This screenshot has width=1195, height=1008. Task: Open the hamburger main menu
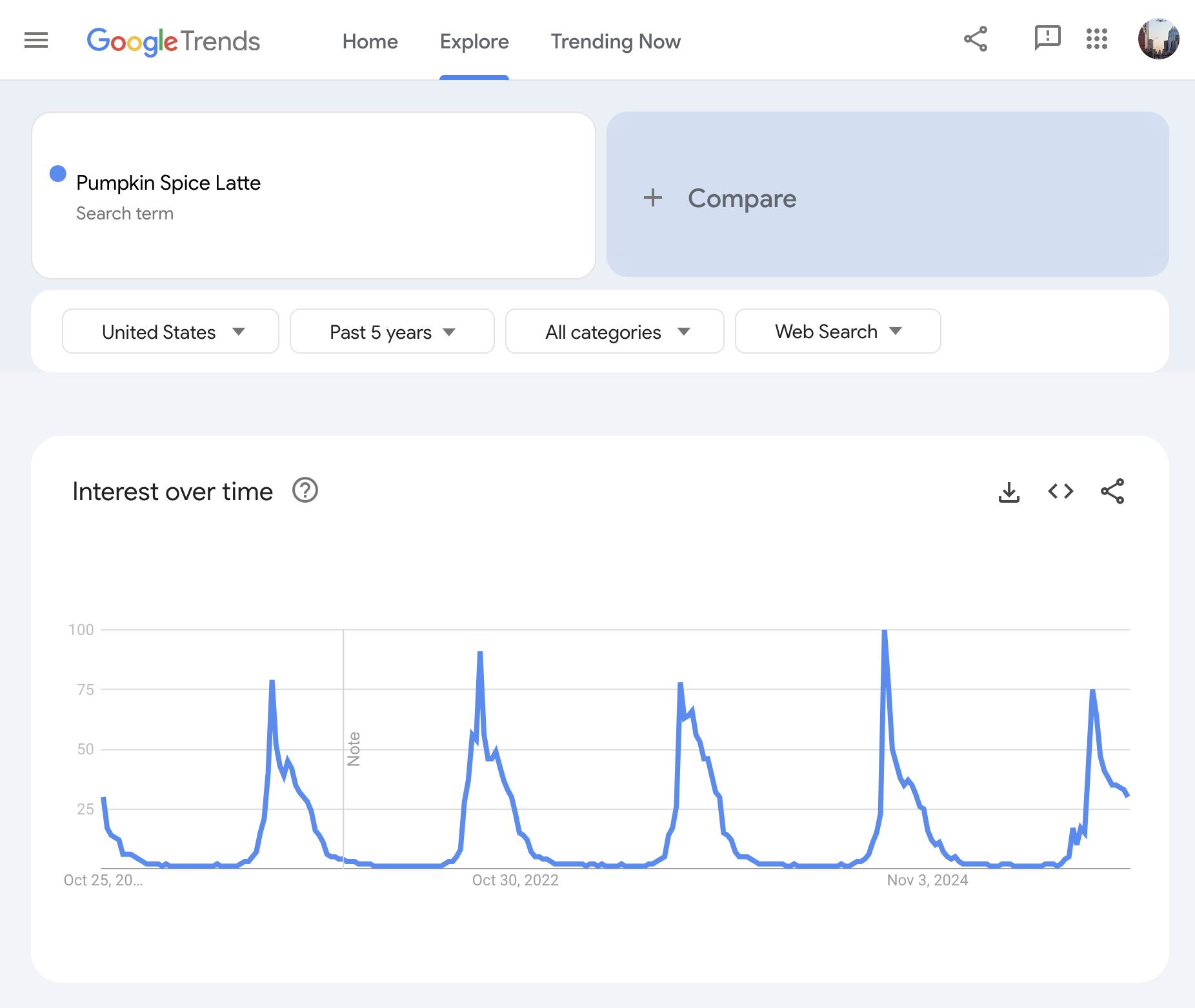click(x=36, y=41)
